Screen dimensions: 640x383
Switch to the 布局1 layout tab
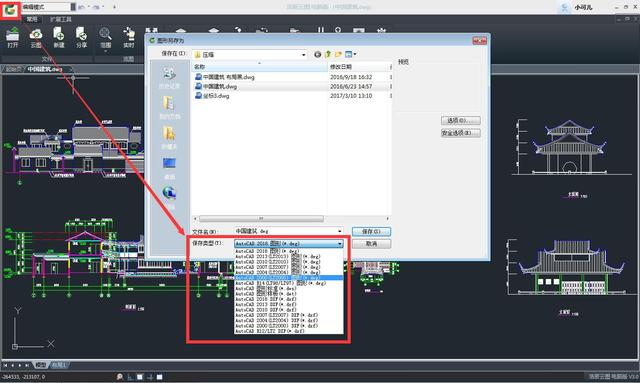[59, 365]
